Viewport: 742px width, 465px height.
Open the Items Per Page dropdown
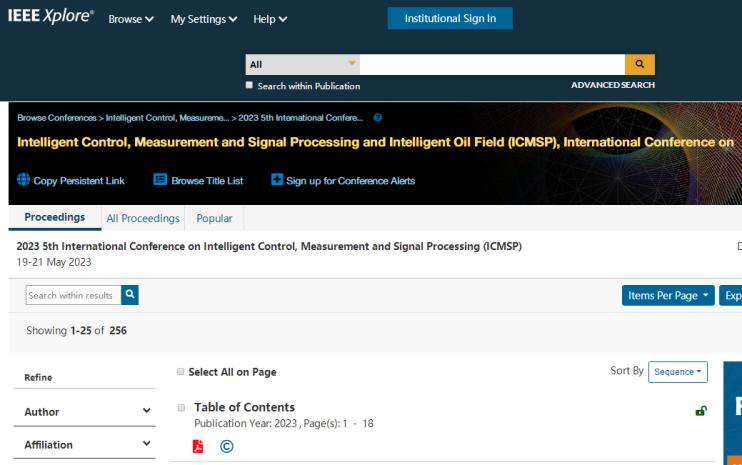coord(665,296)
